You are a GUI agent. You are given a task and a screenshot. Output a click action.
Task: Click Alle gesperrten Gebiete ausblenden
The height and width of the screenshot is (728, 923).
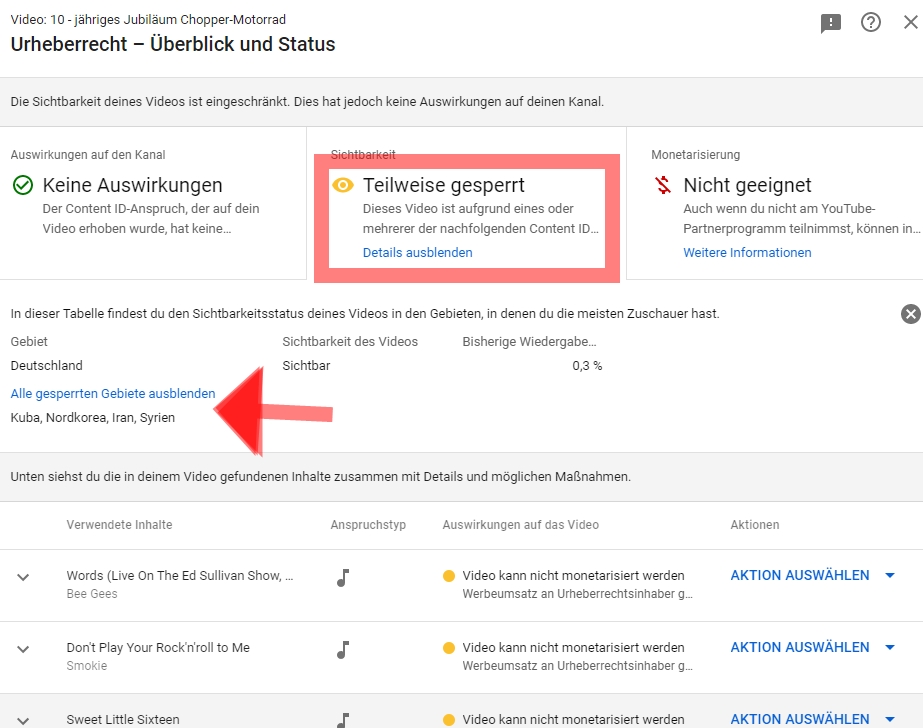(x=113, y=393)
